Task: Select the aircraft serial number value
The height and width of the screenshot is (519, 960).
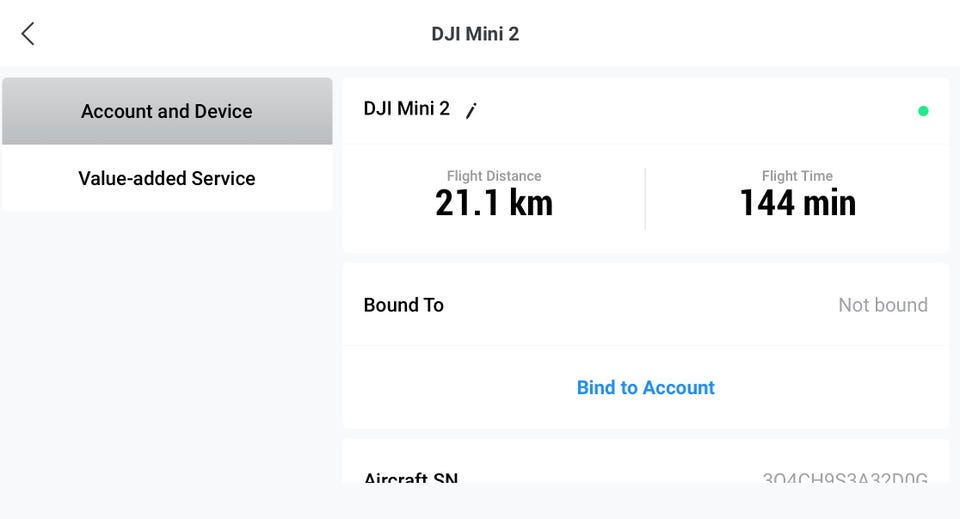Action: 845,477
